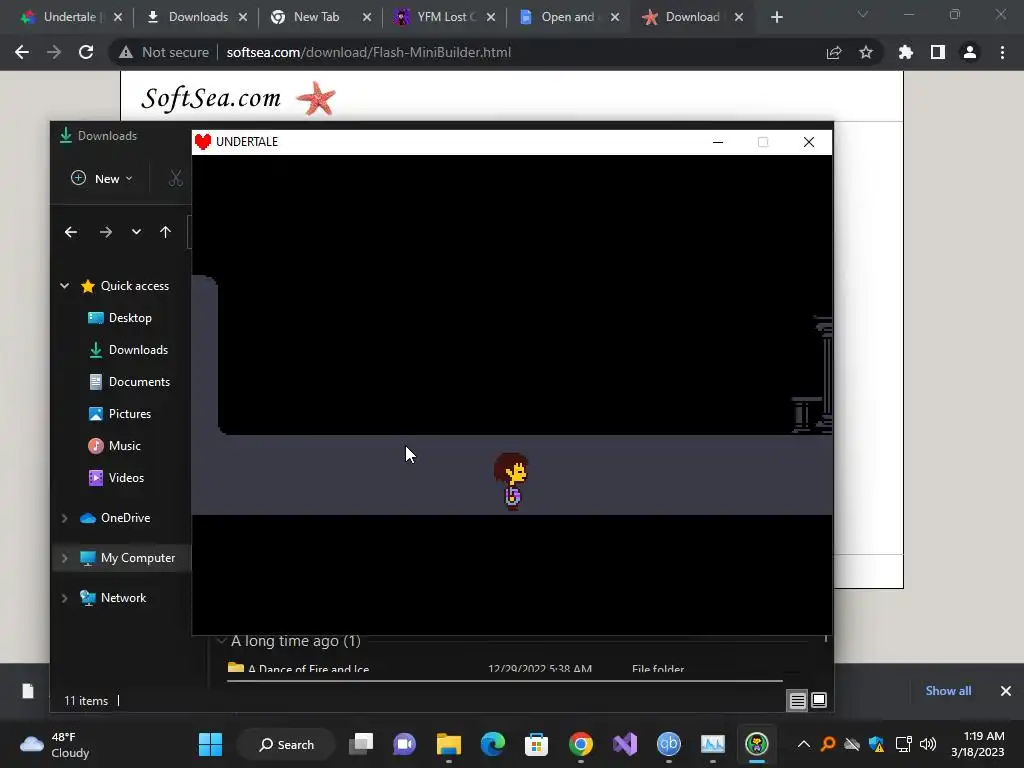
Task: Open the Chrome three-dot menu
Action: tap(1002, 52)
